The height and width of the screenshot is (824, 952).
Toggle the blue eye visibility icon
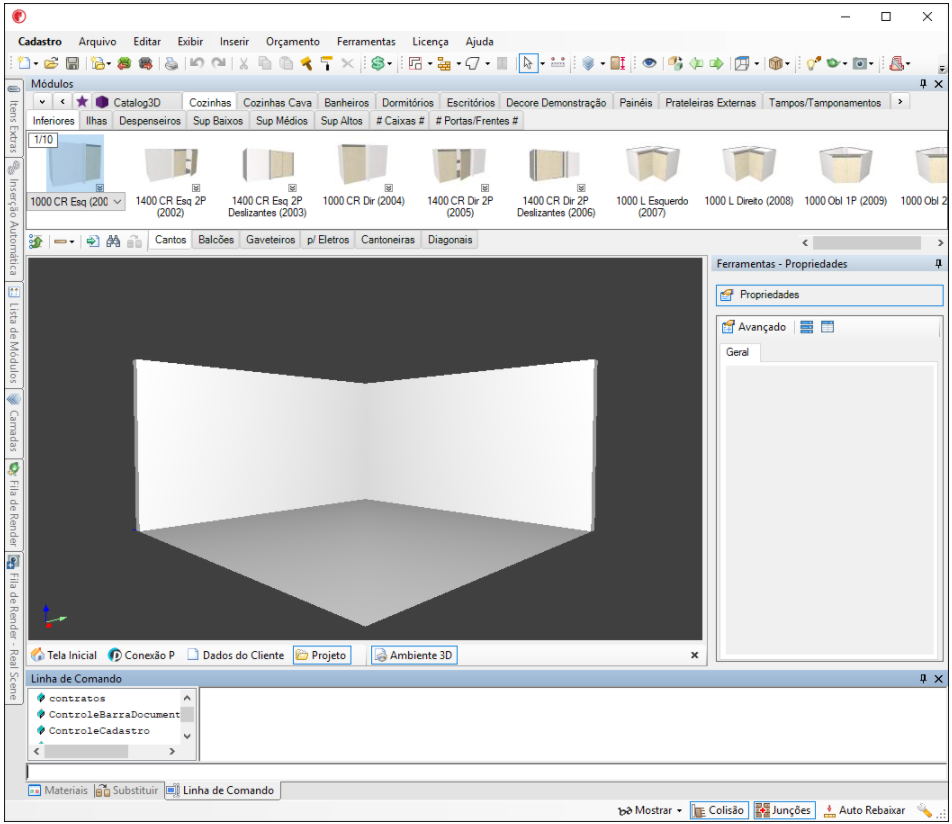pos(650,63)
